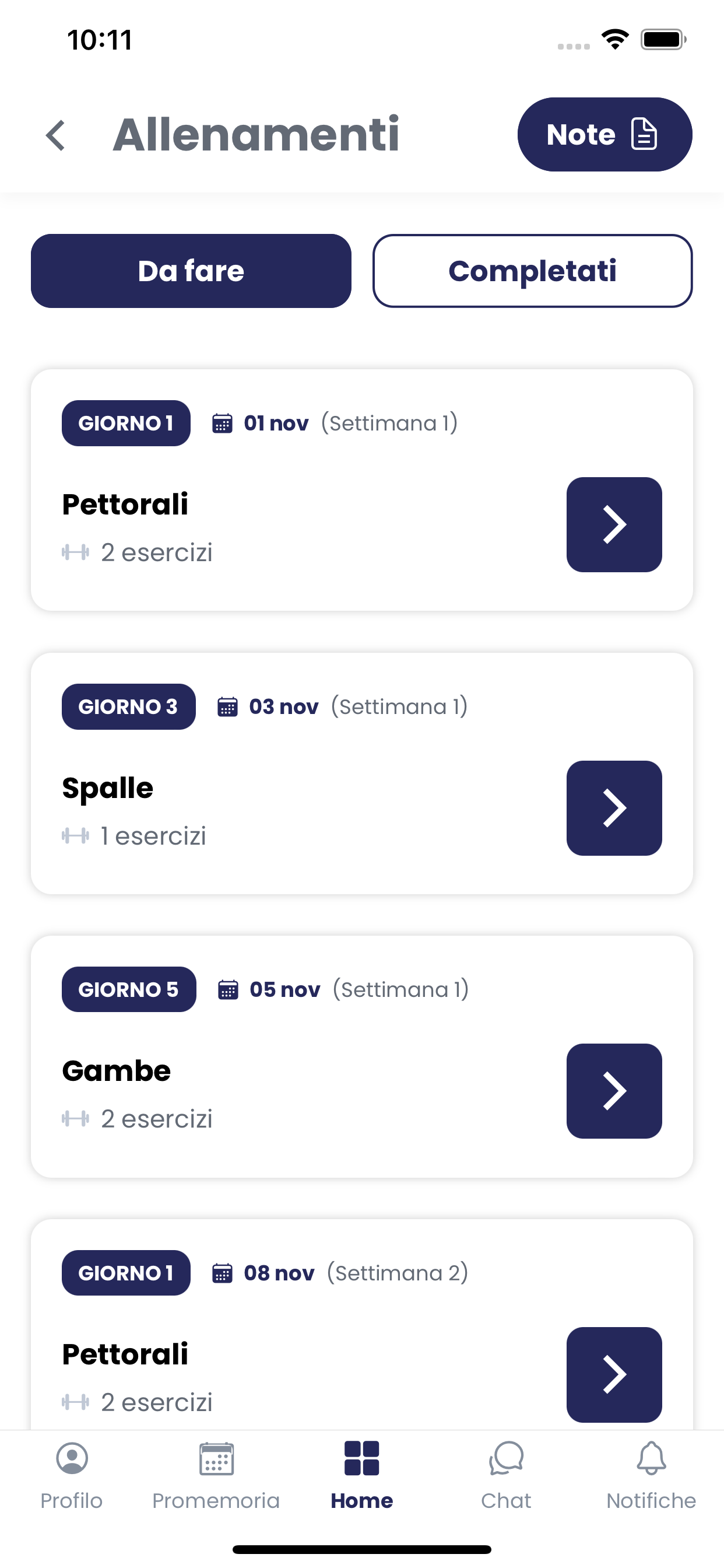Select the Gambe workout title
The height and width of the screenshot is (1568, 724).
(x=116, y=1070)
